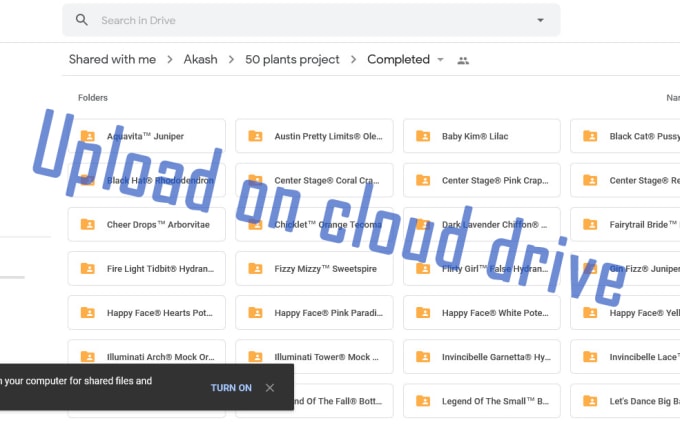Open search options dropdown arrow
The image size is (680, 425).
[540, 20]
